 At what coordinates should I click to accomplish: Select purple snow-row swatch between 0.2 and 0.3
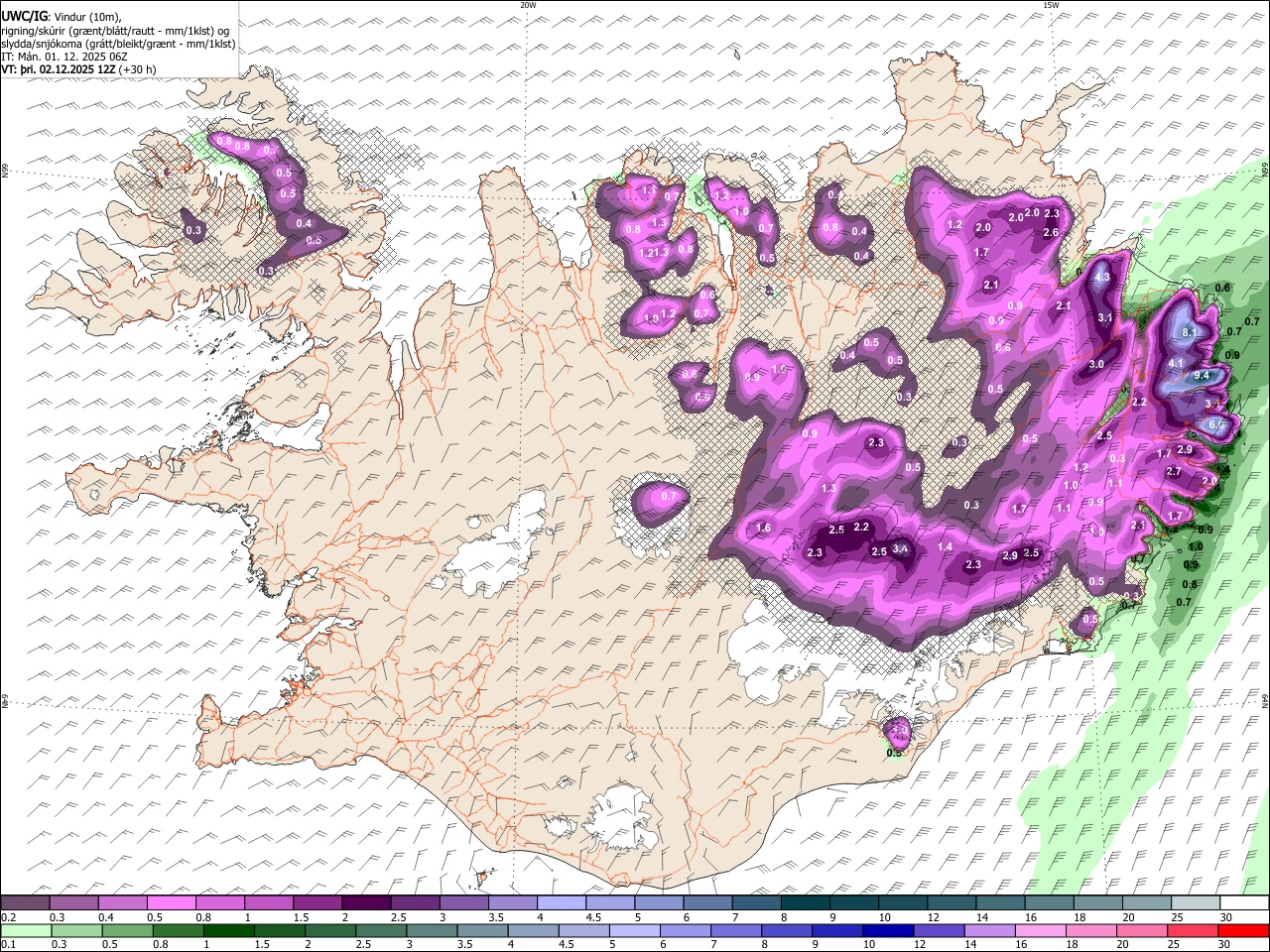click(x=25, y=903)
